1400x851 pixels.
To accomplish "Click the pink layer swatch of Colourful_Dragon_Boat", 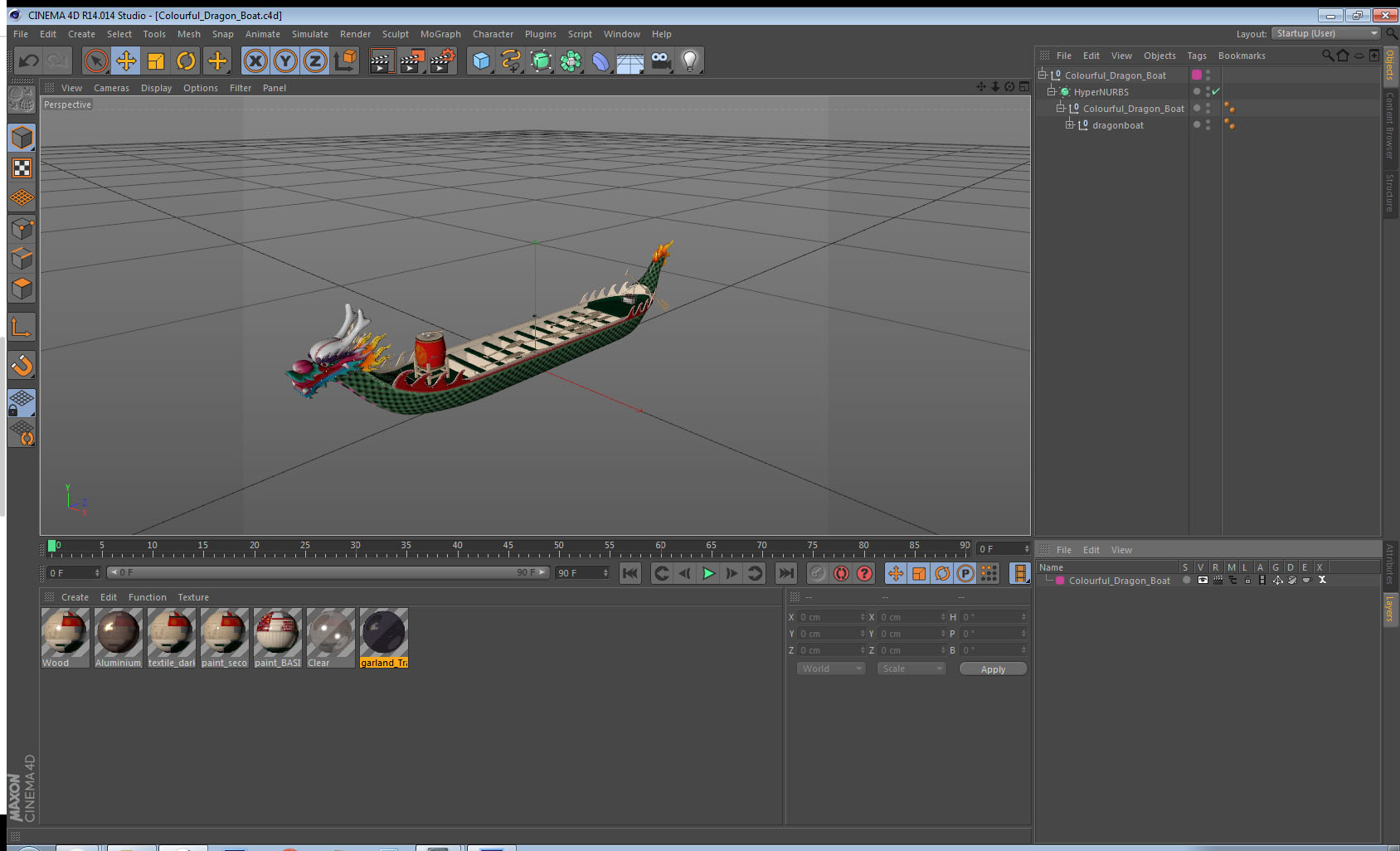I will 1197,75.
